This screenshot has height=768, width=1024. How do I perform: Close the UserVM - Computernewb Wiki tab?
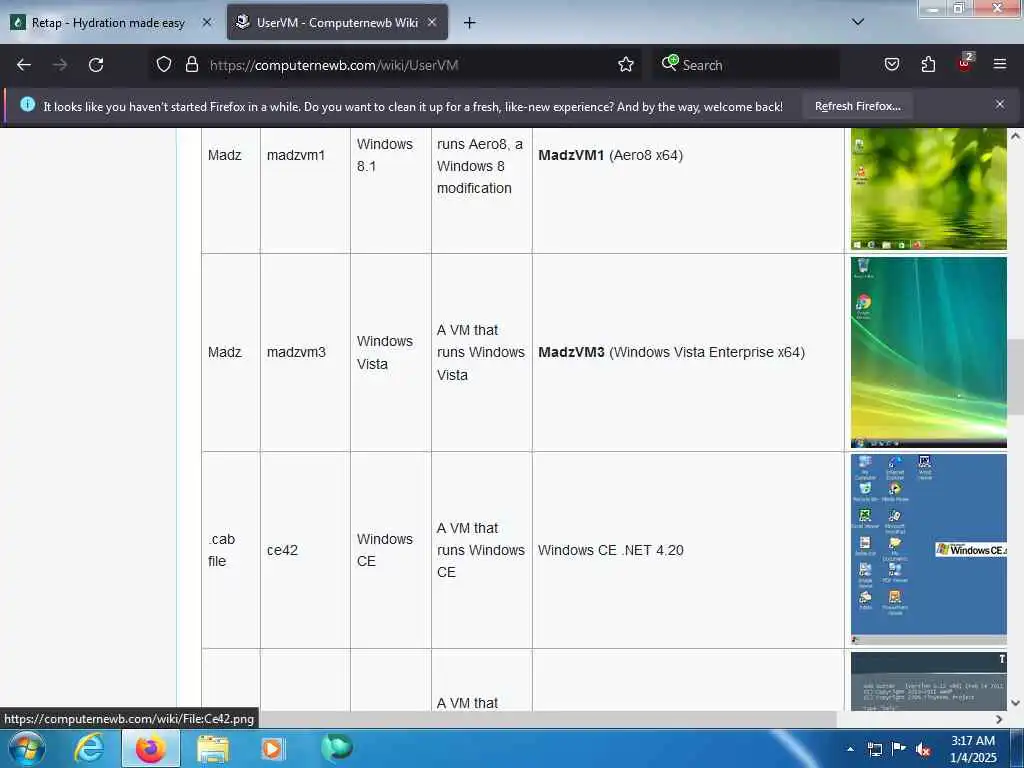pos(432,23)
